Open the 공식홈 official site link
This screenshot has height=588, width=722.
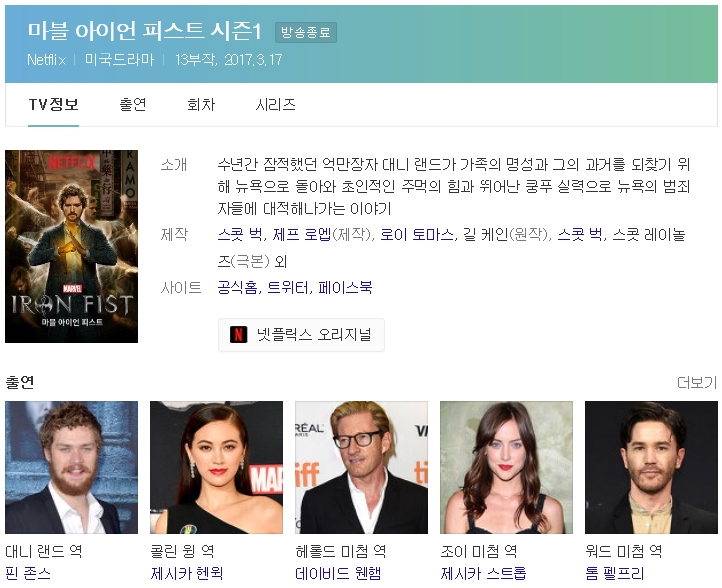[x=238, y=288]
